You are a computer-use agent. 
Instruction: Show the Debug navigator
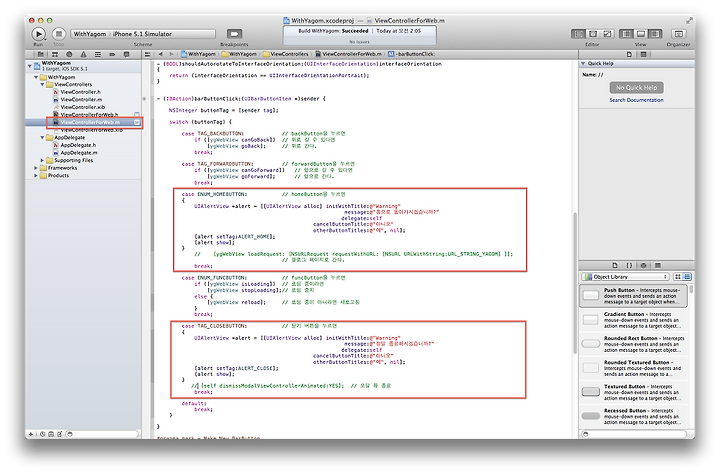(x=97, y=54)
